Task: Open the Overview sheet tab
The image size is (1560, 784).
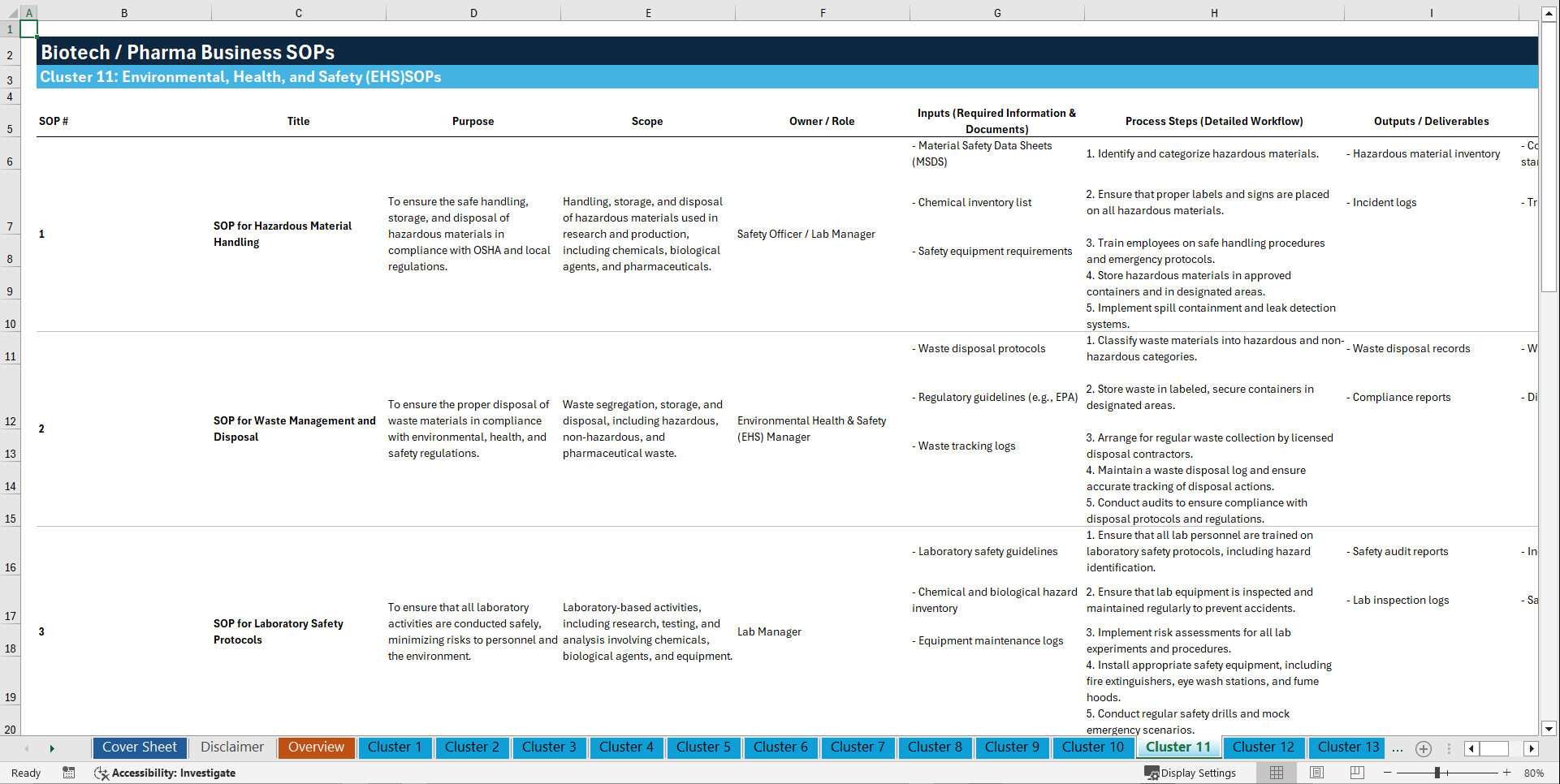Action: coord(316,747)
